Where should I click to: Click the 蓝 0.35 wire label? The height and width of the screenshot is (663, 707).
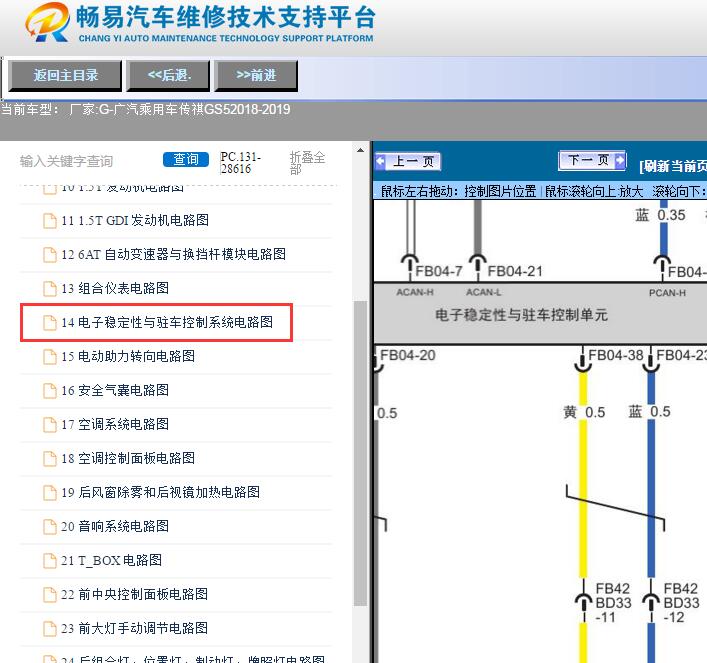point(660,216)
